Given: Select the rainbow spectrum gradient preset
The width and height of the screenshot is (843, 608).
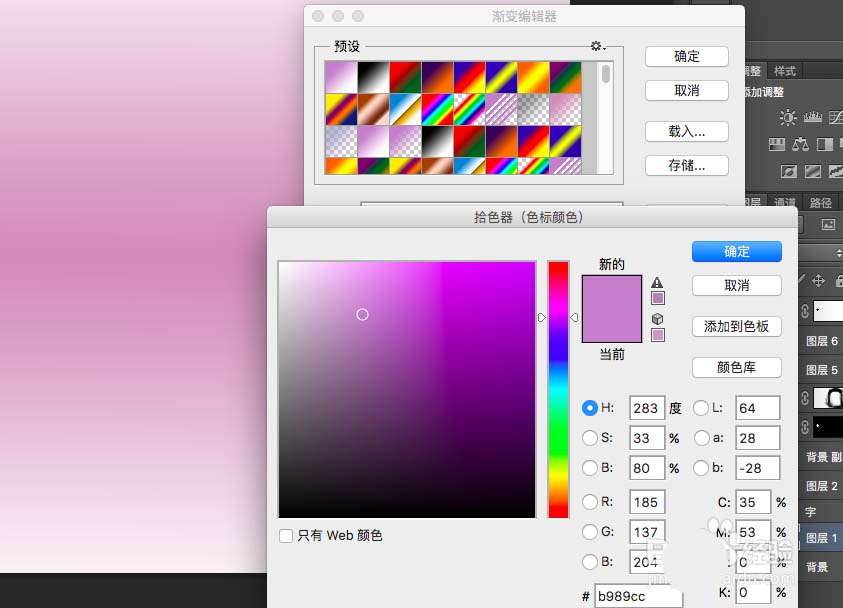Looking at the screenshot, I should pyautogui.click(x=438, y=110).
